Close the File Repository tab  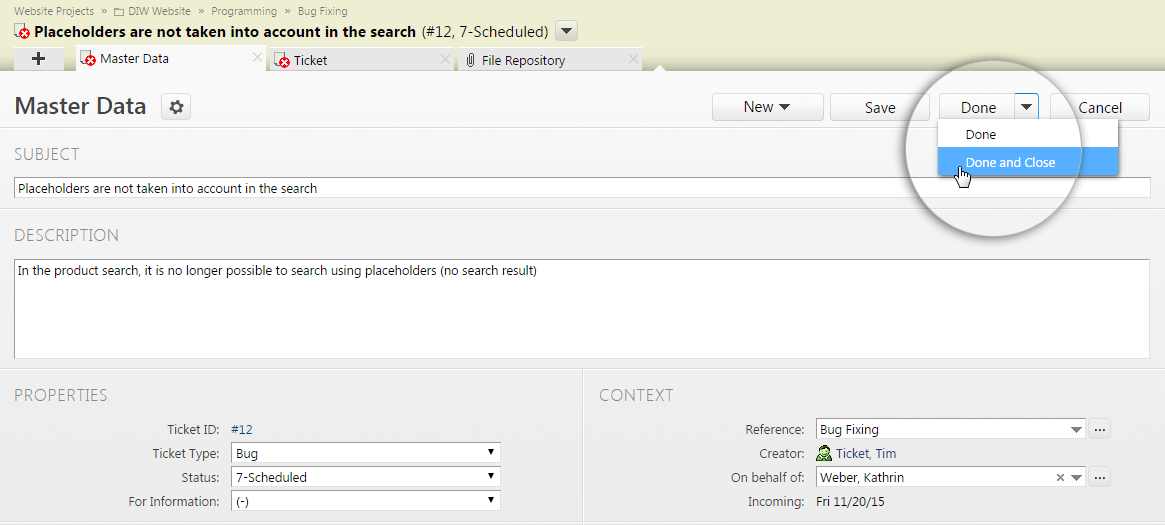(632, 59)
